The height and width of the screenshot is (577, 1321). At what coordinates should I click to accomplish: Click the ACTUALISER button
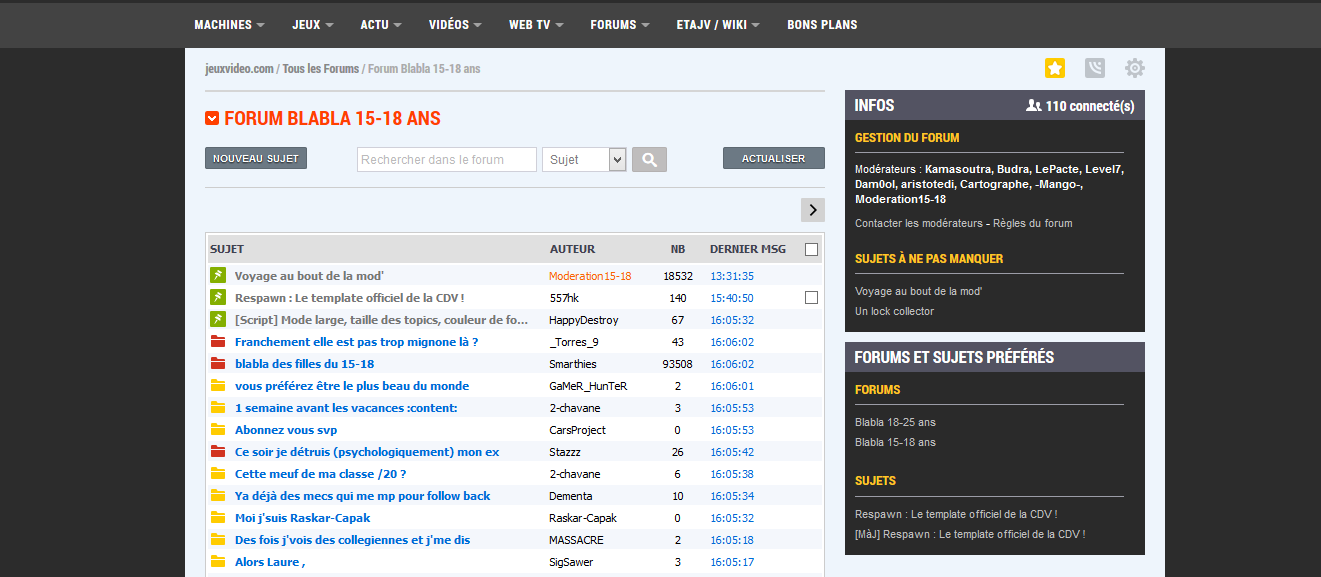point(774,158)
